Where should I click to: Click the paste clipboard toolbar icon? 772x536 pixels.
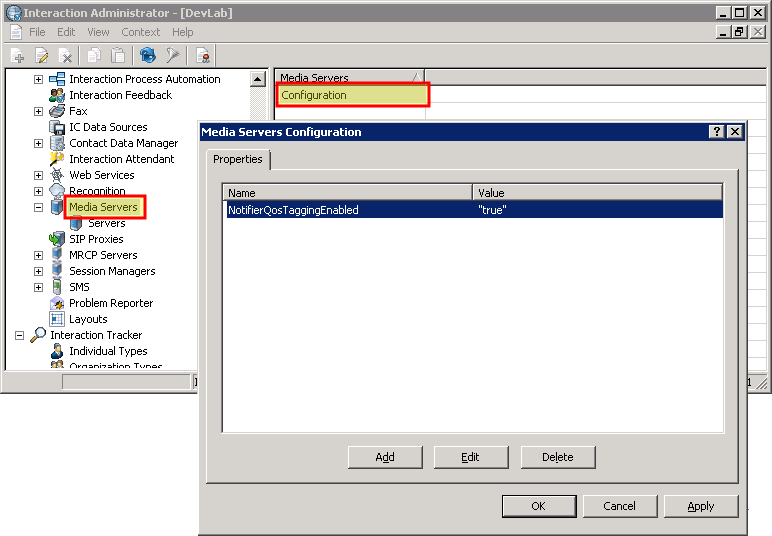118,56
